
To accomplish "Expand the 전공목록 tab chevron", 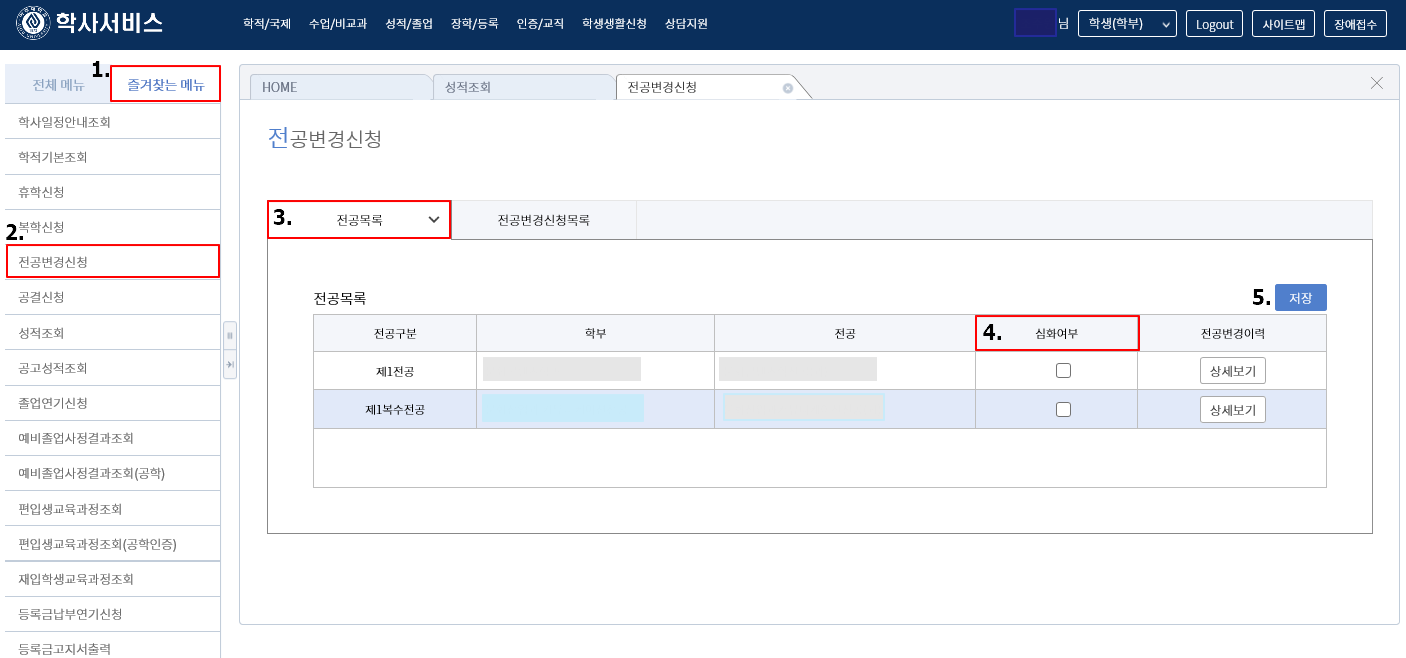I will click(434, 220).
